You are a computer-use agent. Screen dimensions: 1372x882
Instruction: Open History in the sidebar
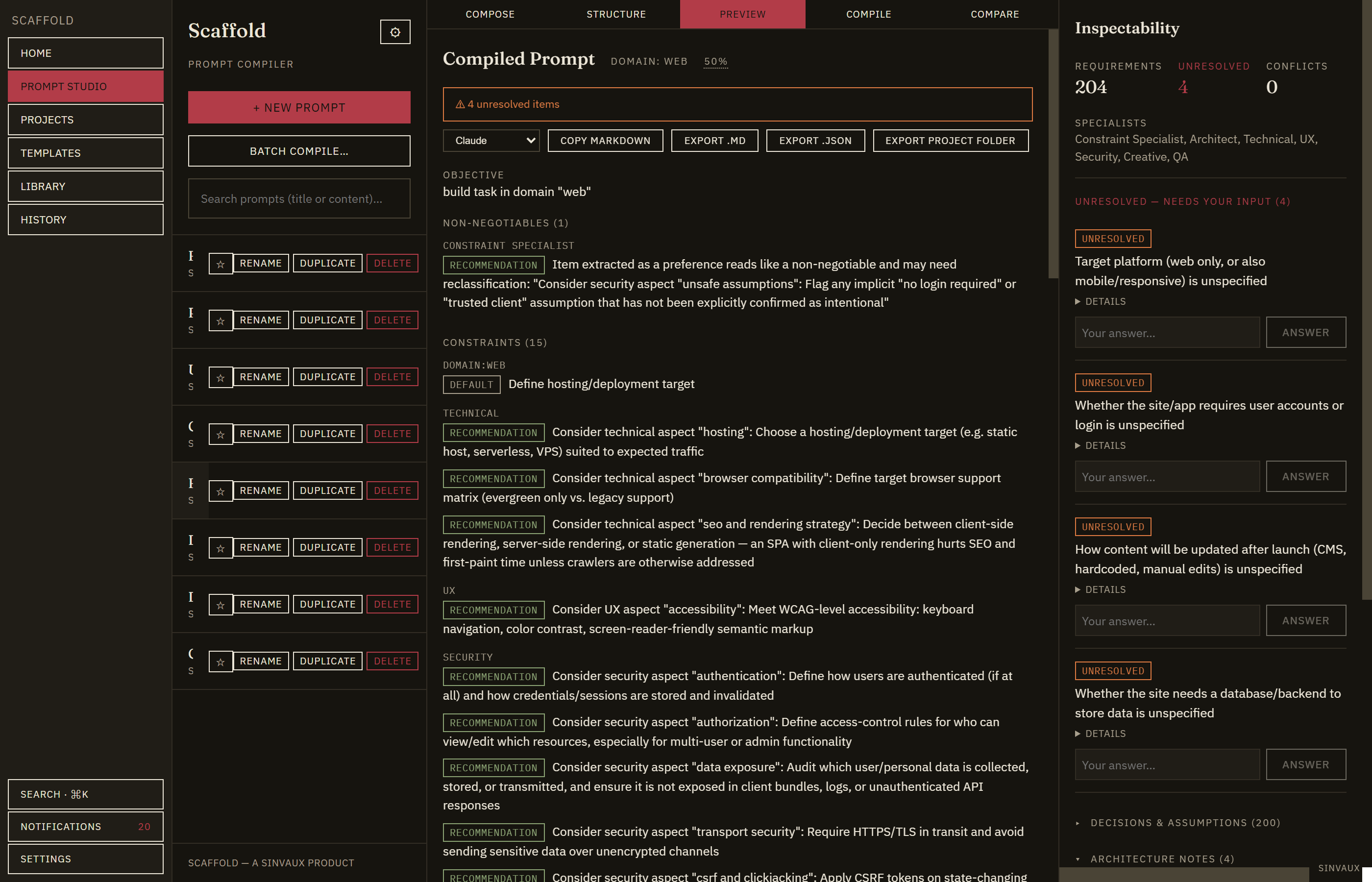coord(85,220)
